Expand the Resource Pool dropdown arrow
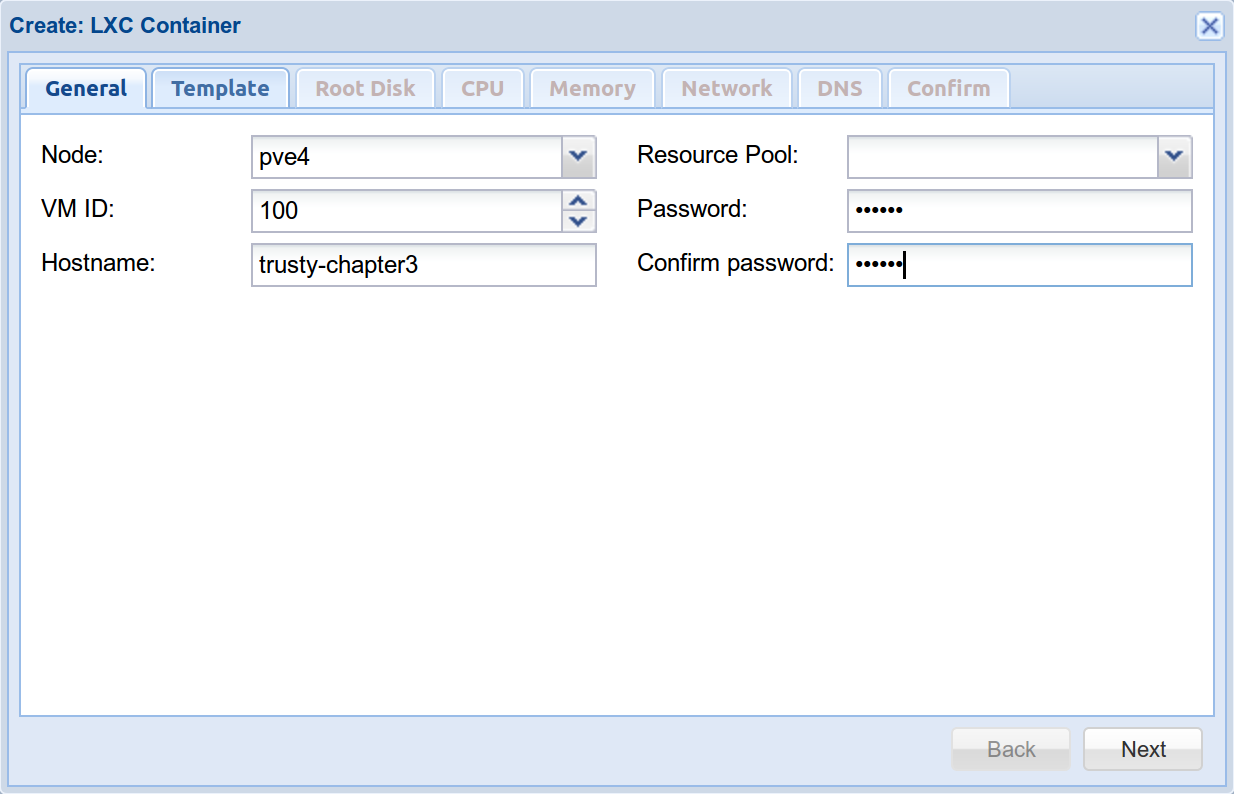Screen dimensions: 1234x794 coord(1174,157)
